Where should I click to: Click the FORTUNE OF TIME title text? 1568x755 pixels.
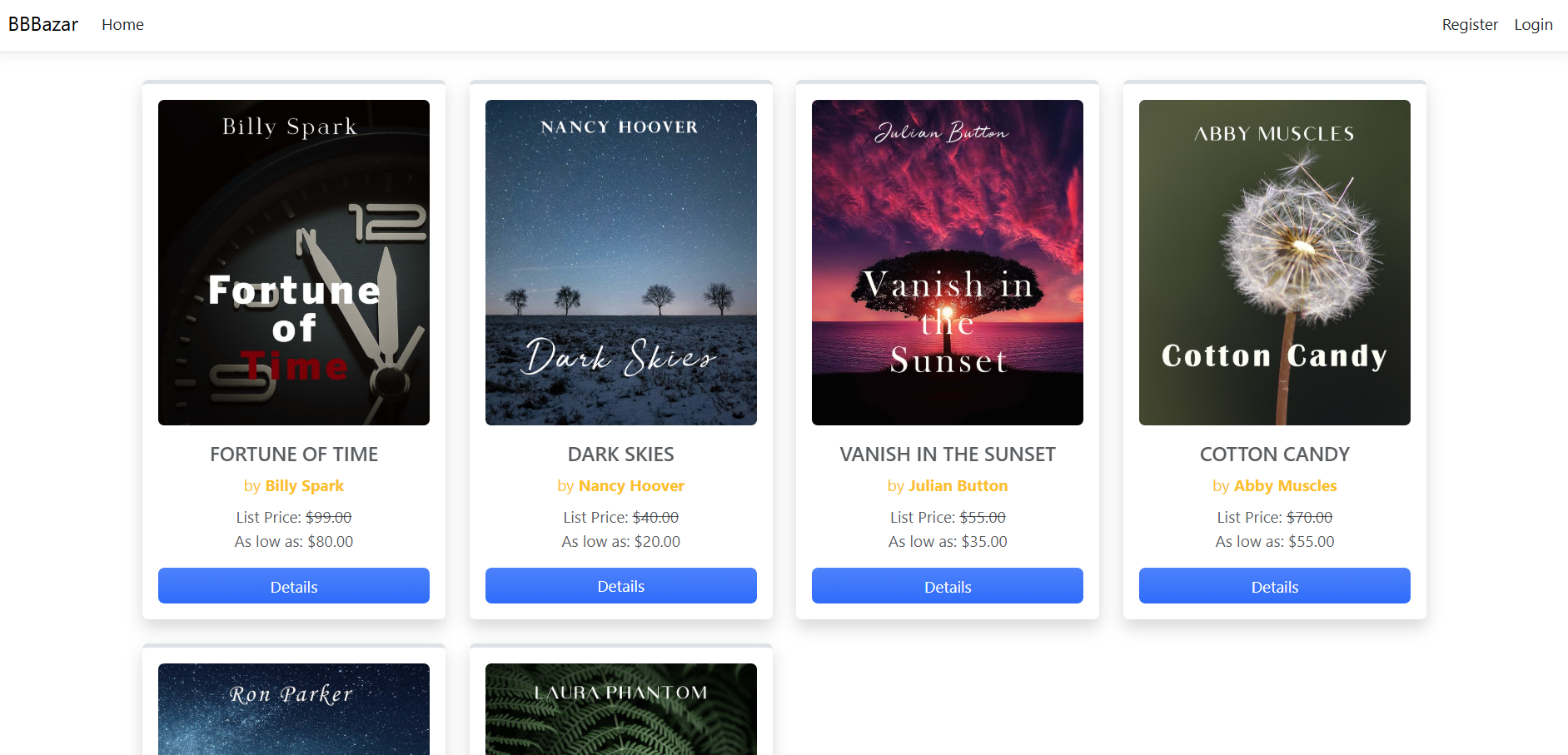pyautogui.click(x=294, y=454)
